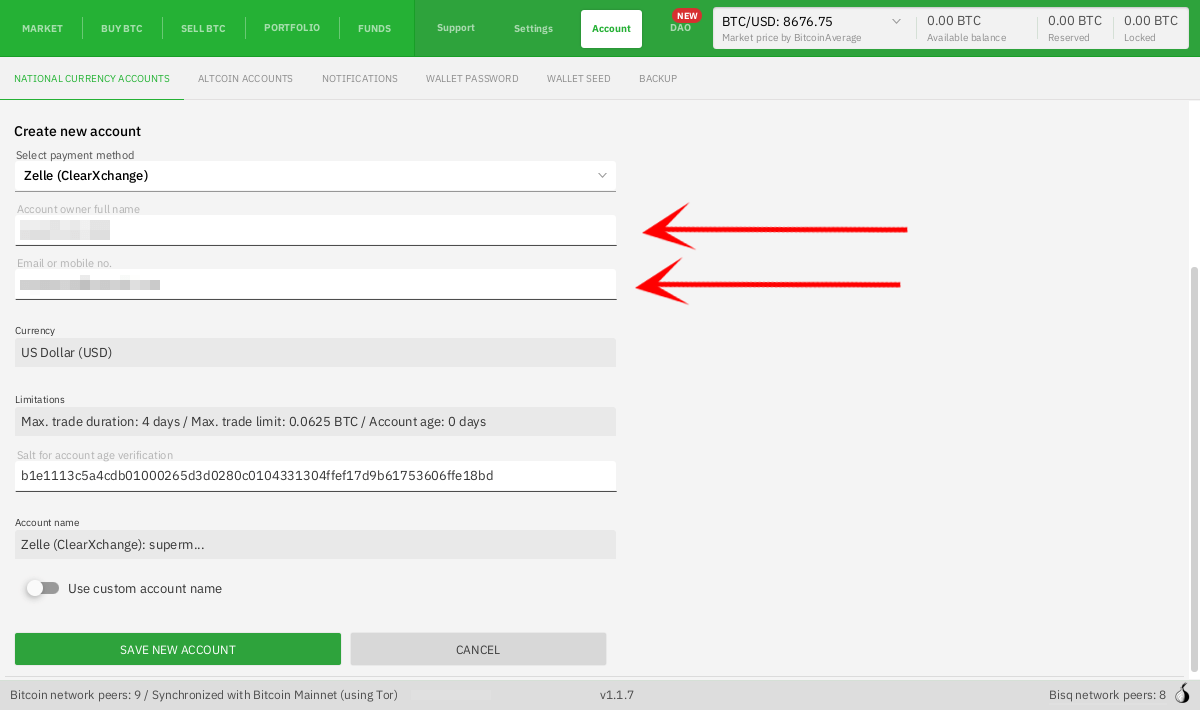Viewport: 1200px width, 710px height.
Task: Open the Backup tab
Action: coord(658,78)
